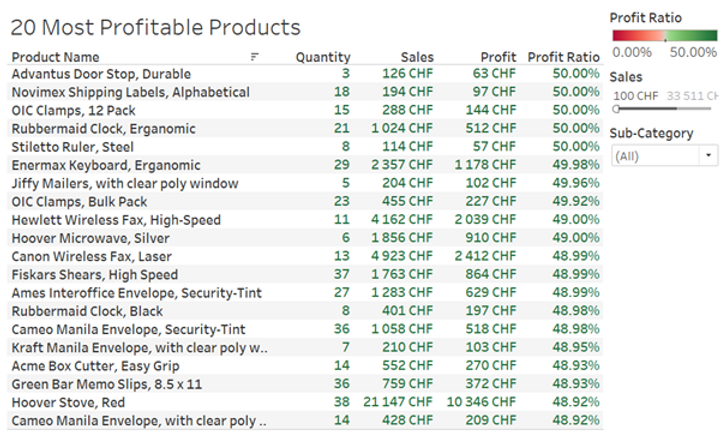Select Rubbermaid Clock, Erganomic
Image resolution: width=726 pixels, height=438 pixels.
coord(103,128)
